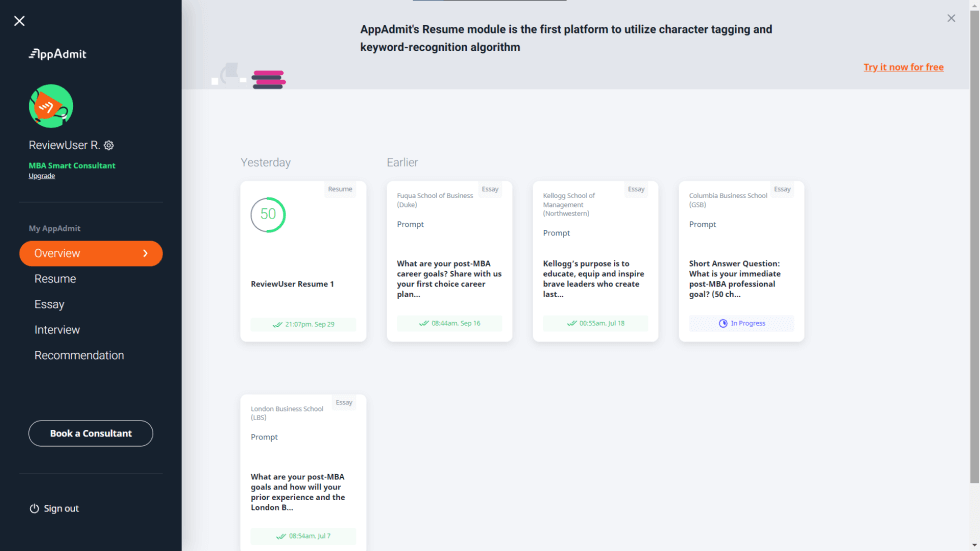Click the Resume tag on first card

pos(340,189)
